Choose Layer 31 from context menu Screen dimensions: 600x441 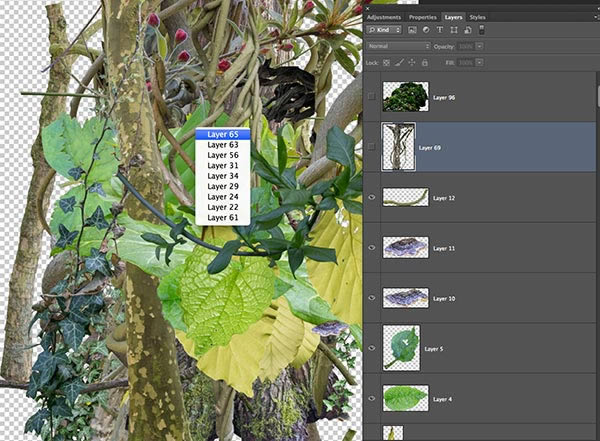(223, 165)
